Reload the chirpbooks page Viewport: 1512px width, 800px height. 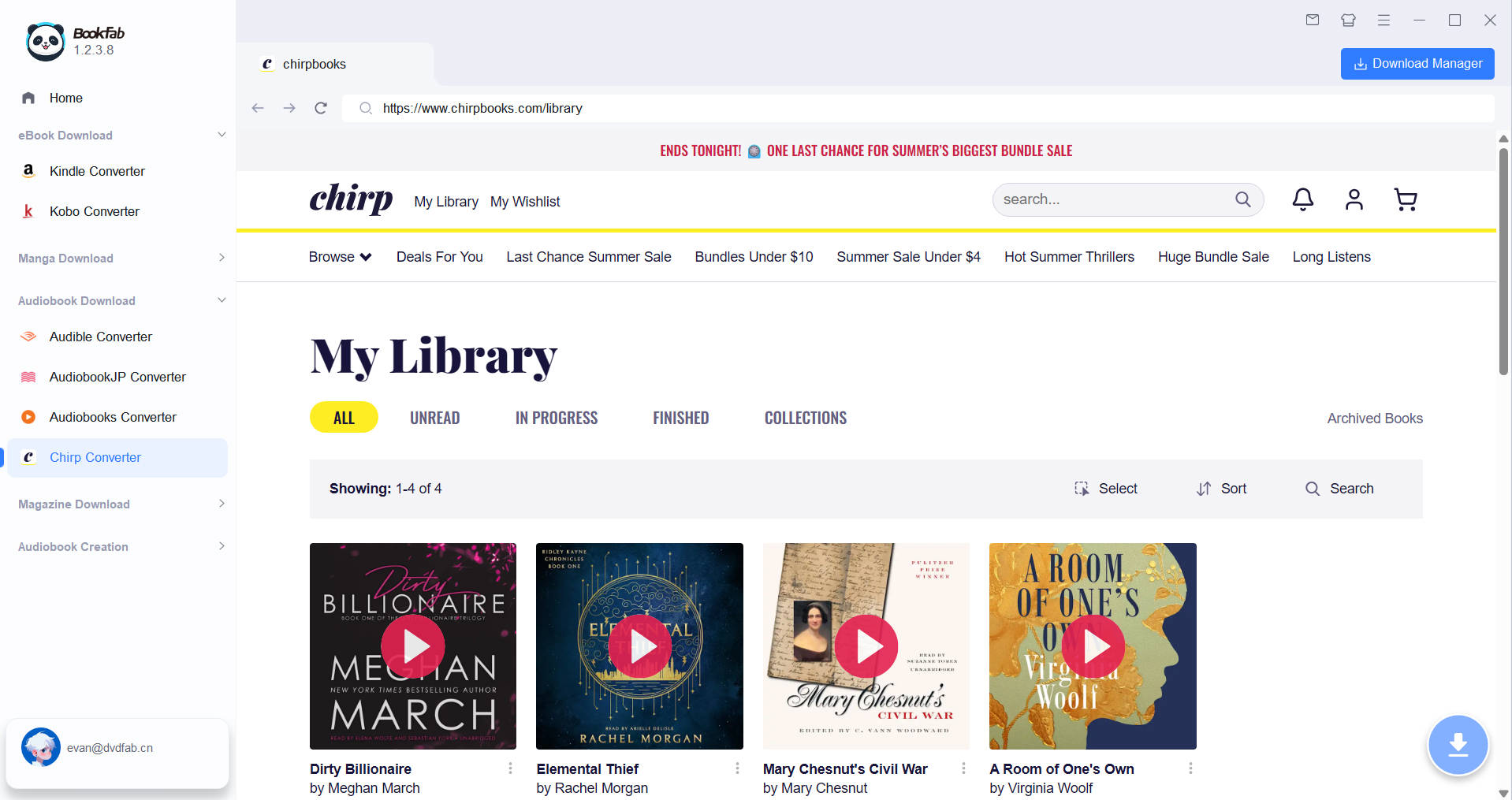(x=321, y=108)
